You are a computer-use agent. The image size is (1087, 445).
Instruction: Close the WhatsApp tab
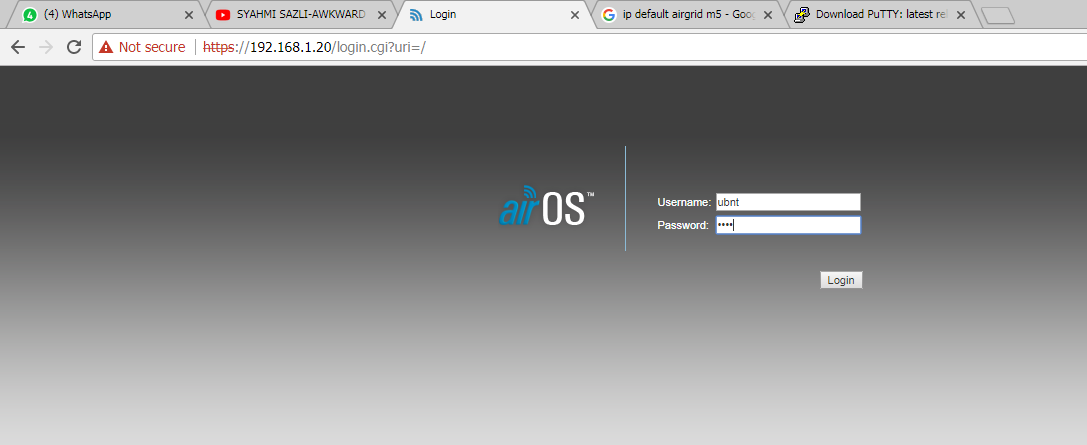click(x=189, y=15)
